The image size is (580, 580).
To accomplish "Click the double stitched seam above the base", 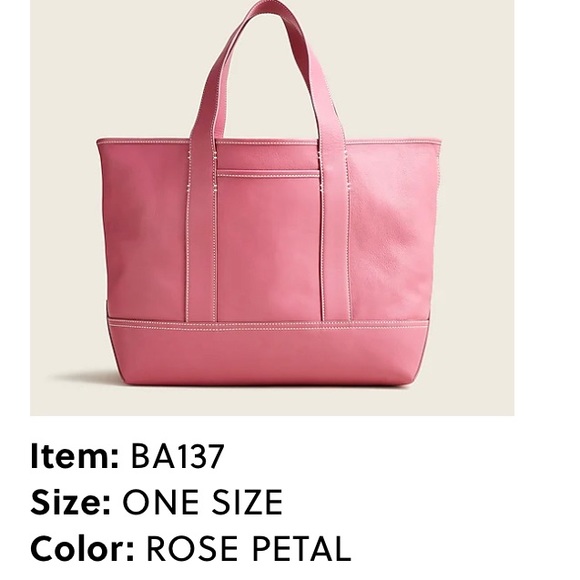I will click(269, 324).
